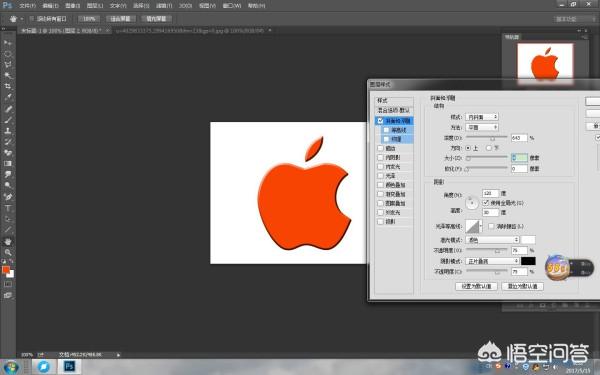Viewport: 600px width, 375px height.
Task: Select the Zoom tool
Action: [x=8, y=253]
